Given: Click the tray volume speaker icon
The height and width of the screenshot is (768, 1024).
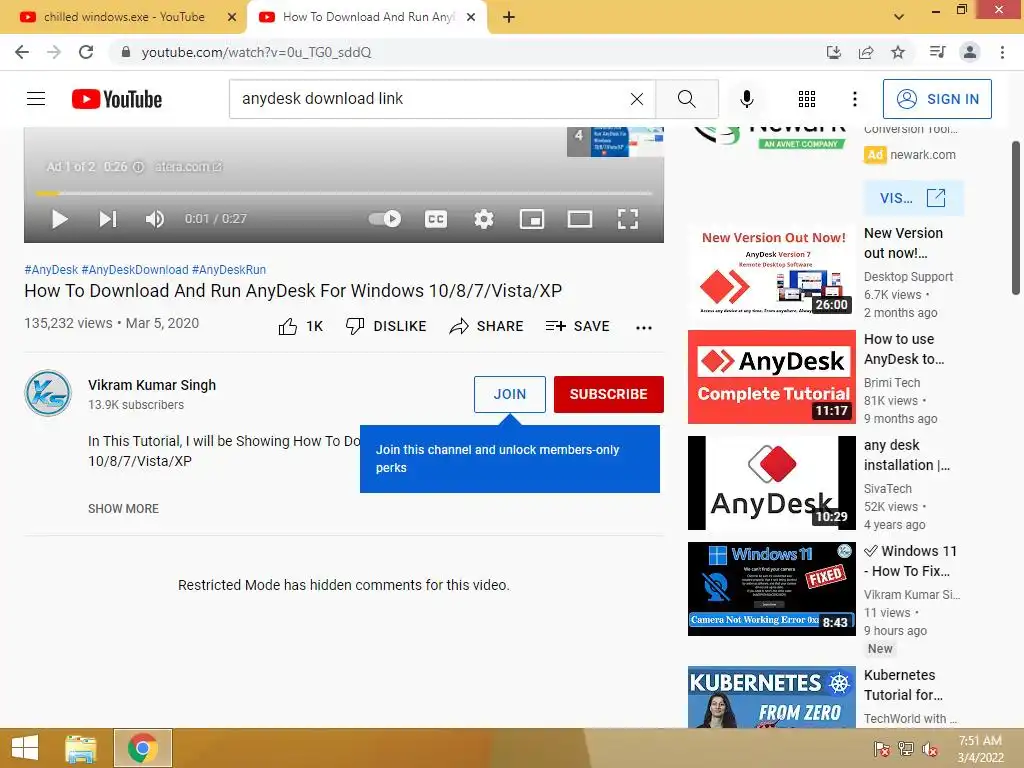Looking at the screenshot, I should 929,749.
